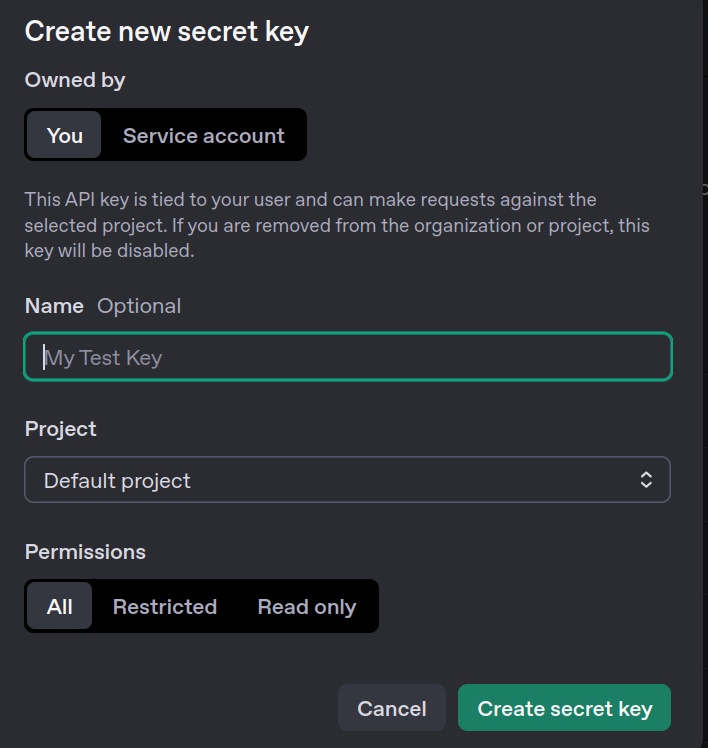Set permissions to Restricted

coord(164,606)
